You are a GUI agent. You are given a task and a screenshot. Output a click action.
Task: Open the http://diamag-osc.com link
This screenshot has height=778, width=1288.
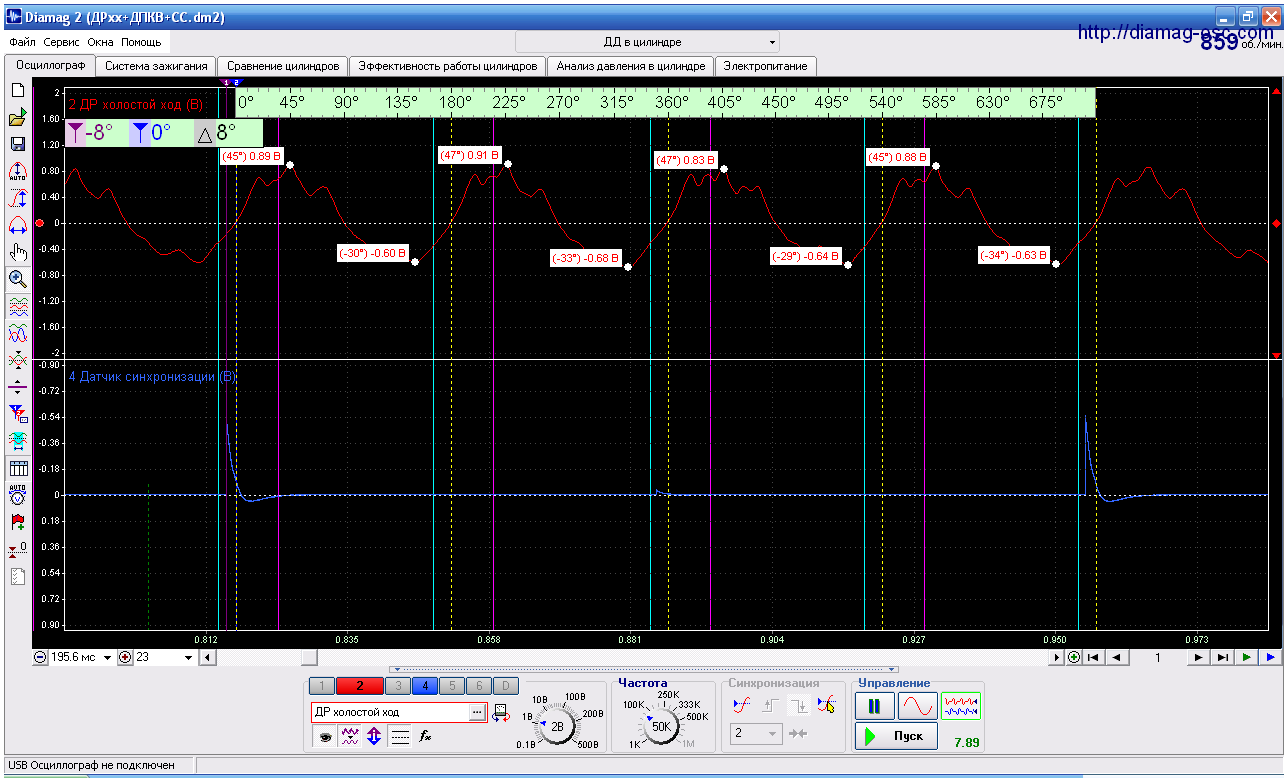(1176, 33)
